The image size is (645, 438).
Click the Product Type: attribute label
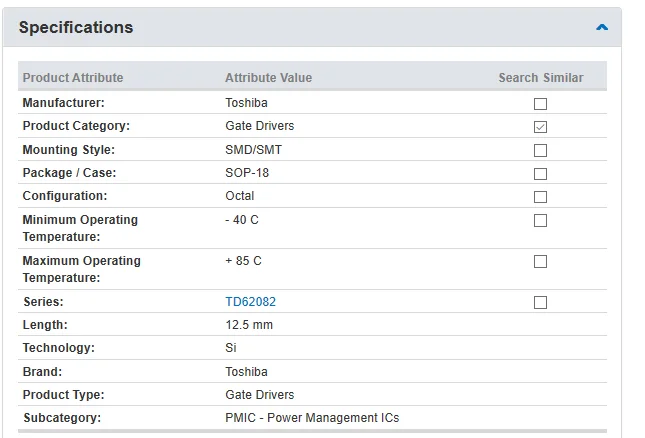pyautogui.click(x=63, y=394)
